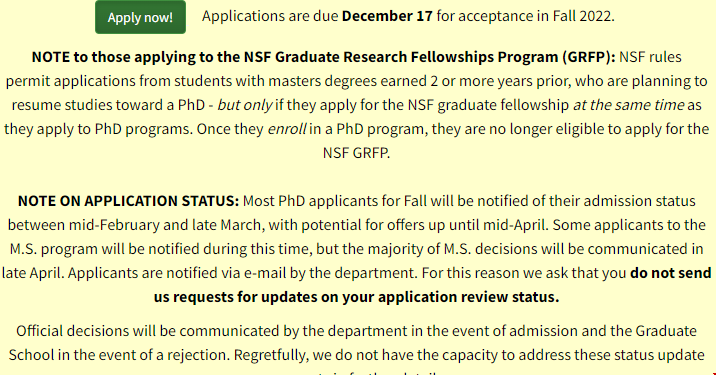Select the bold NSF GRFP note heading
Viewport: 716px width, 375px height.
click(323, 57)
